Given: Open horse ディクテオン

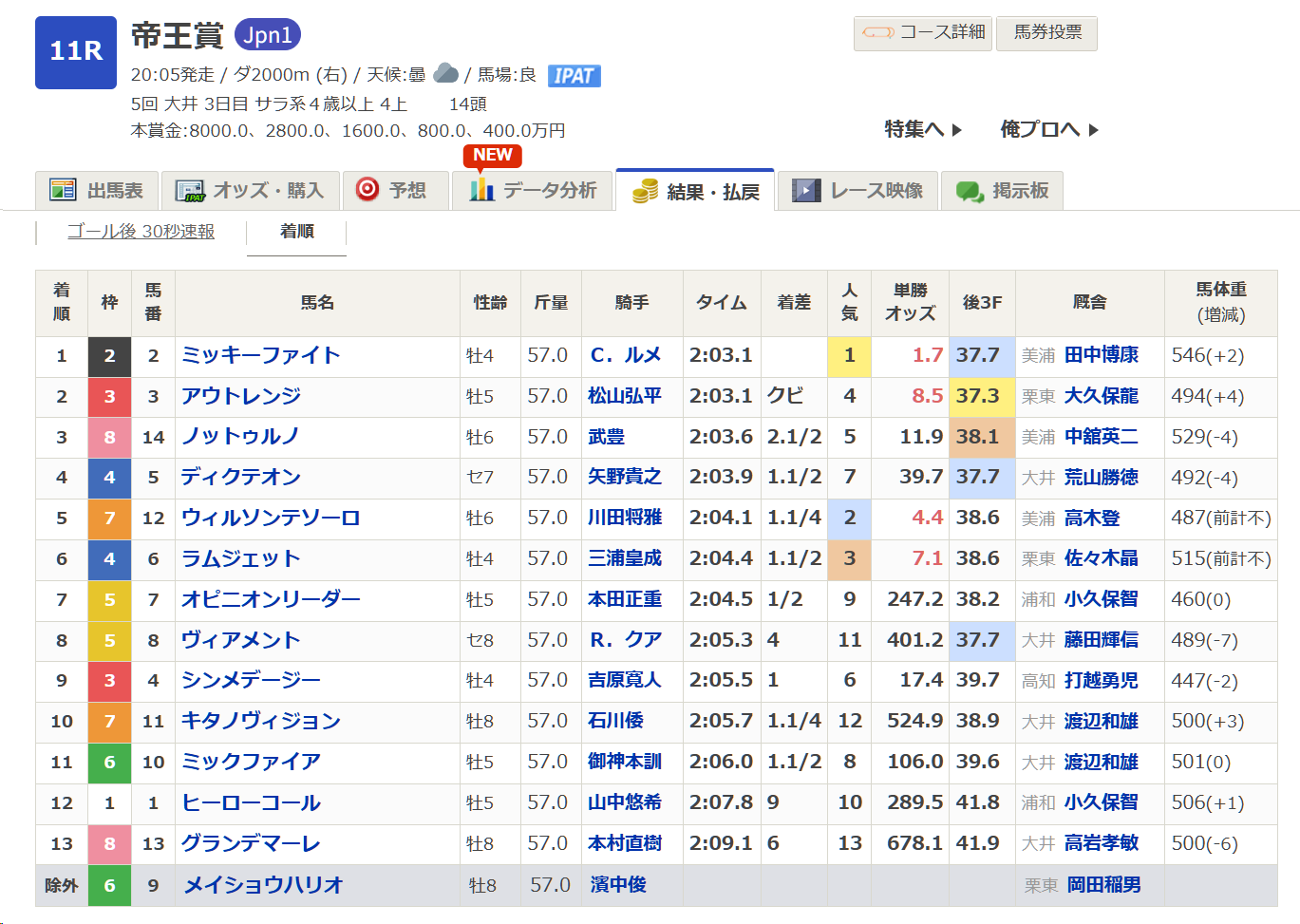Looking at the screenshot, I should 241,477.
